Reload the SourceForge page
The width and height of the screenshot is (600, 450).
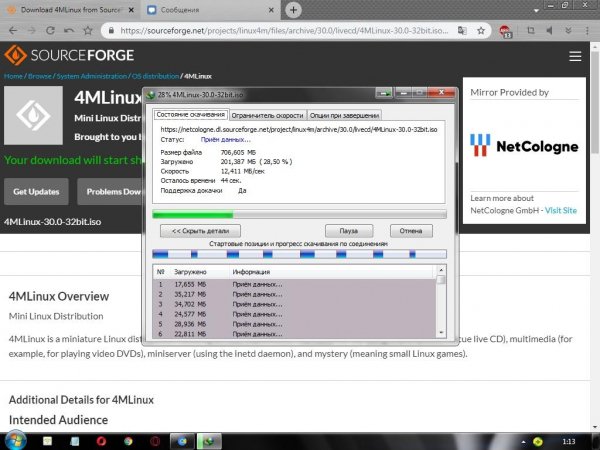coord(50,31)
